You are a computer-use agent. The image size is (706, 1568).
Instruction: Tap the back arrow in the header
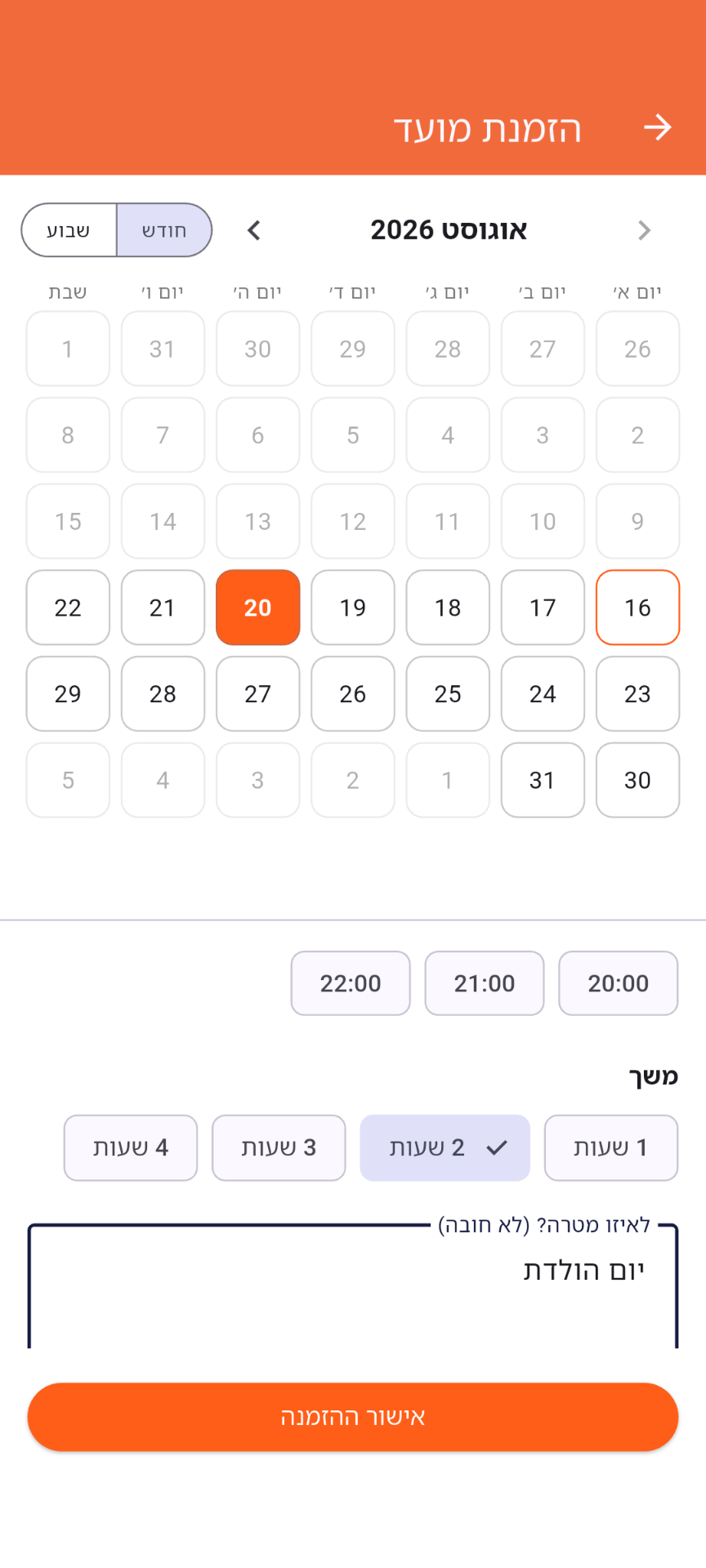point(657,127)
